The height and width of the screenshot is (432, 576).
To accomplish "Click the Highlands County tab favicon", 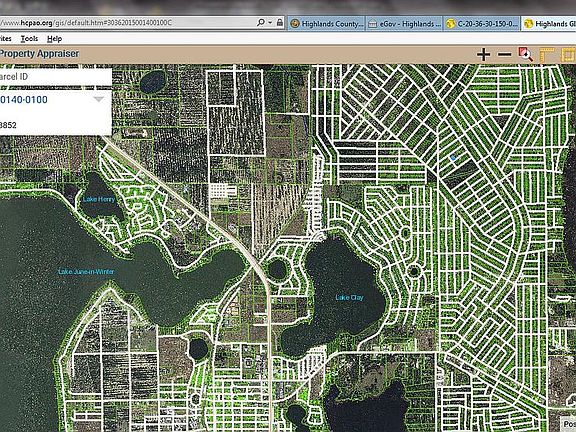I will coord(295,24).
